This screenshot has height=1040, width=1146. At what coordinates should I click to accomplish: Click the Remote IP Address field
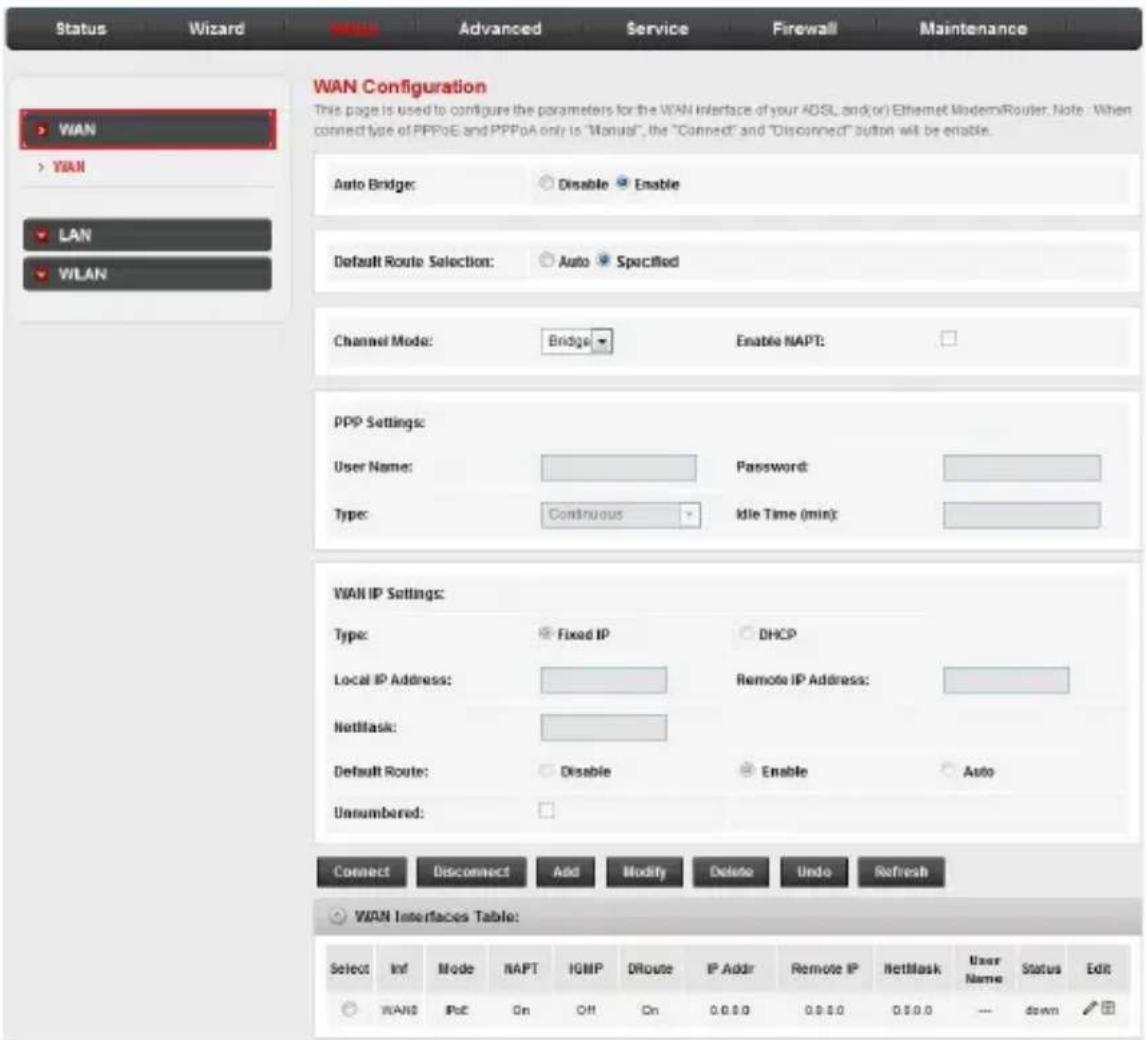(x=1006, y=680)
